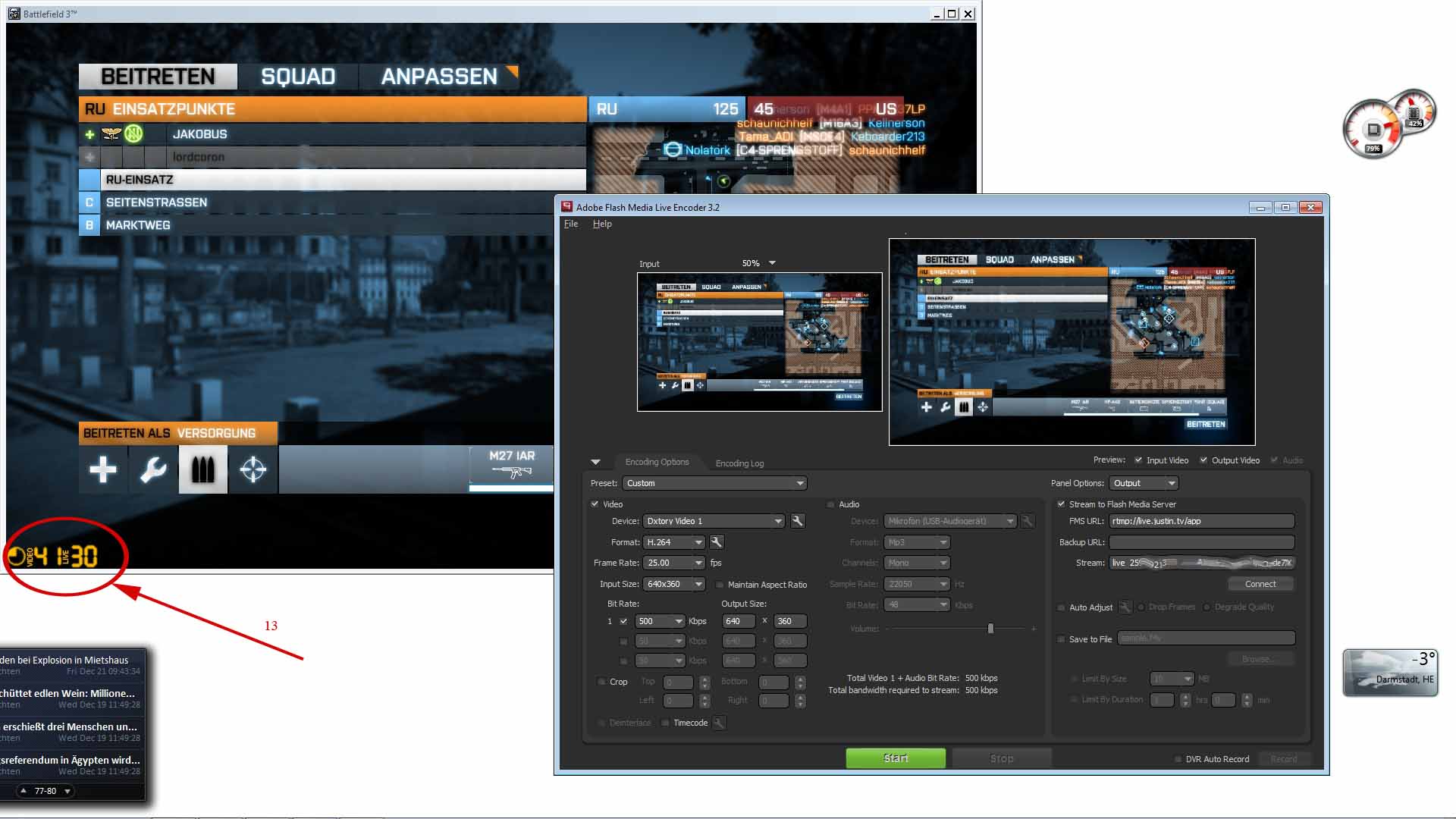1456x819 pixels.
Task: Click the audio Volume slider handle
Action: click(x=990, y=629)
